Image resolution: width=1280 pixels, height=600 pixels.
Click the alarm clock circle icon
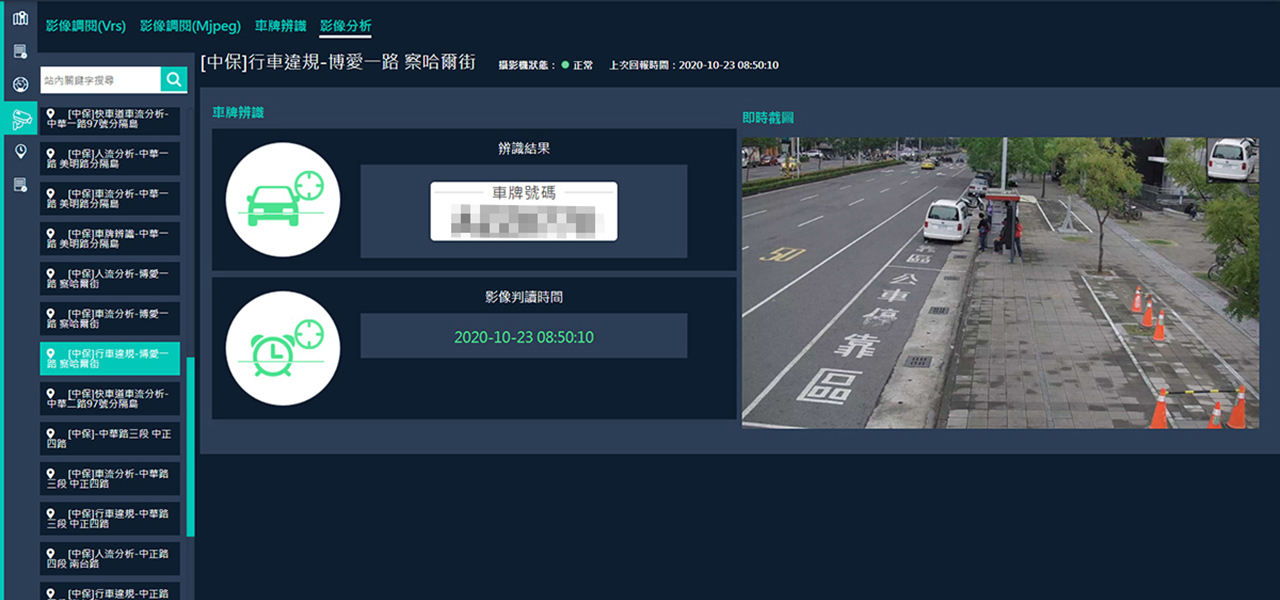coord(283,347)
